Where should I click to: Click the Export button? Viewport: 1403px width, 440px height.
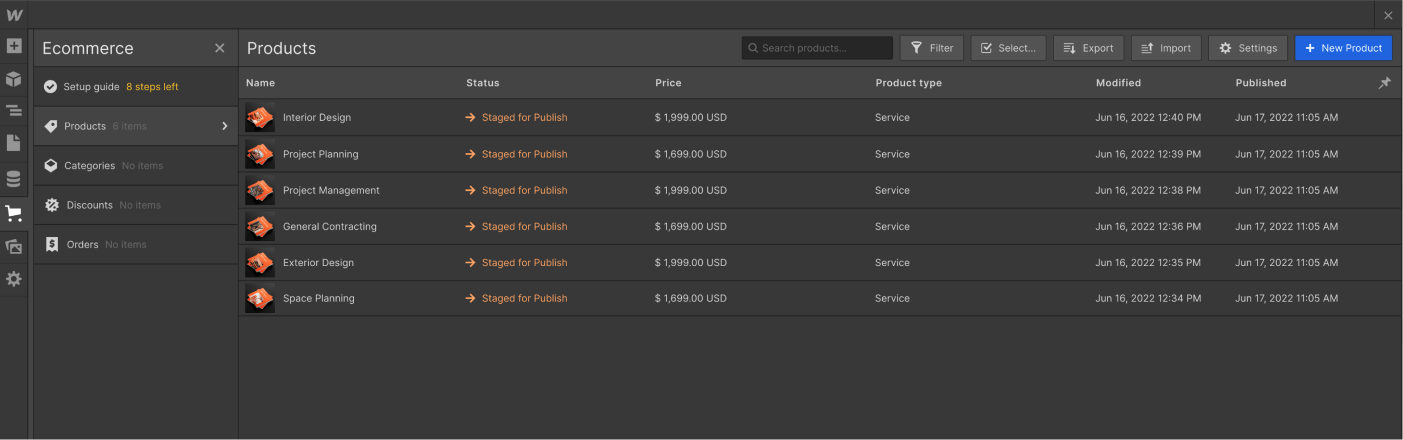point(1088,48)
